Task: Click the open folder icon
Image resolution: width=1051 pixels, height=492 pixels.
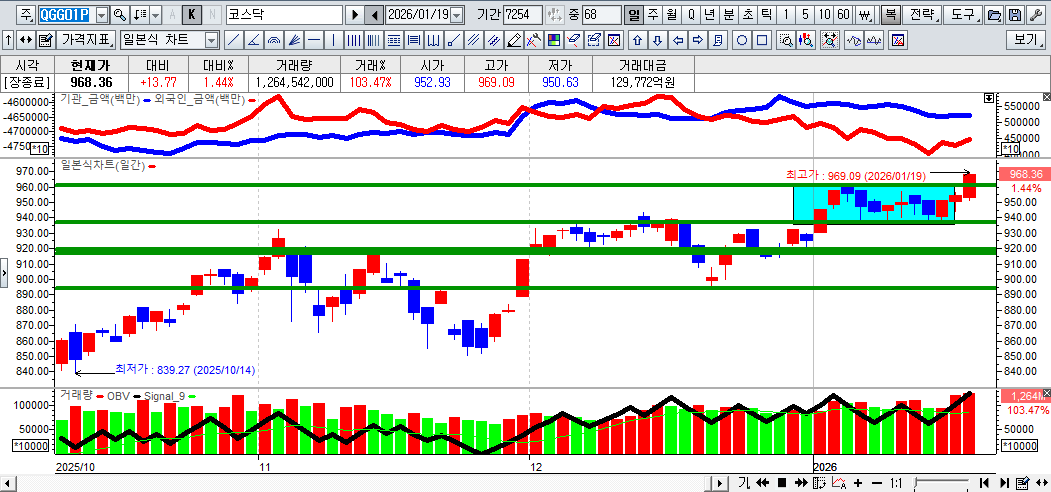Action: (x=993, y=15)
